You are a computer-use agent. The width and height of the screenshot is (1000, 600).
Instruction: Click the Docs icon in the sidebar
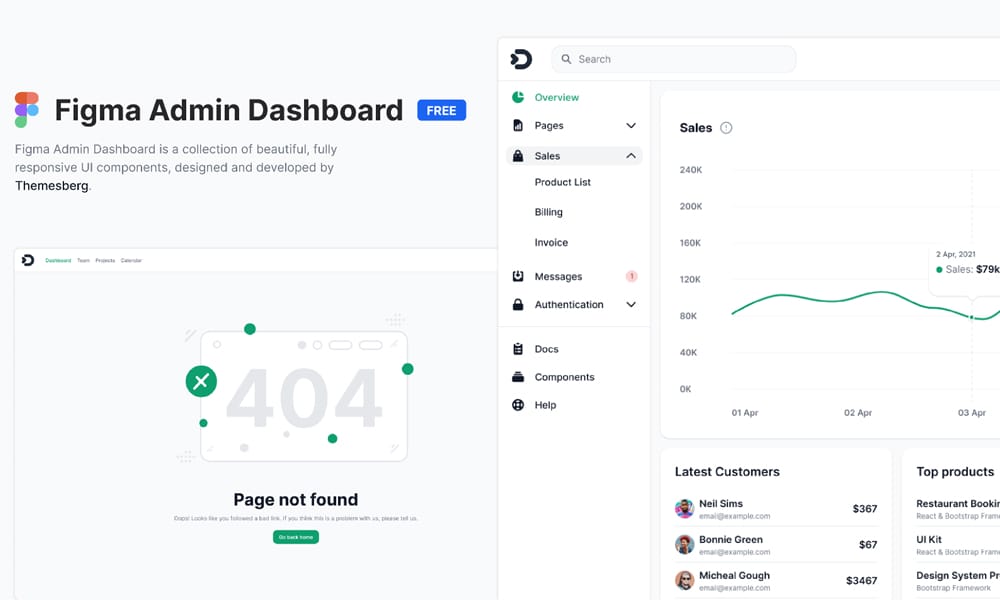coord(516,348)
